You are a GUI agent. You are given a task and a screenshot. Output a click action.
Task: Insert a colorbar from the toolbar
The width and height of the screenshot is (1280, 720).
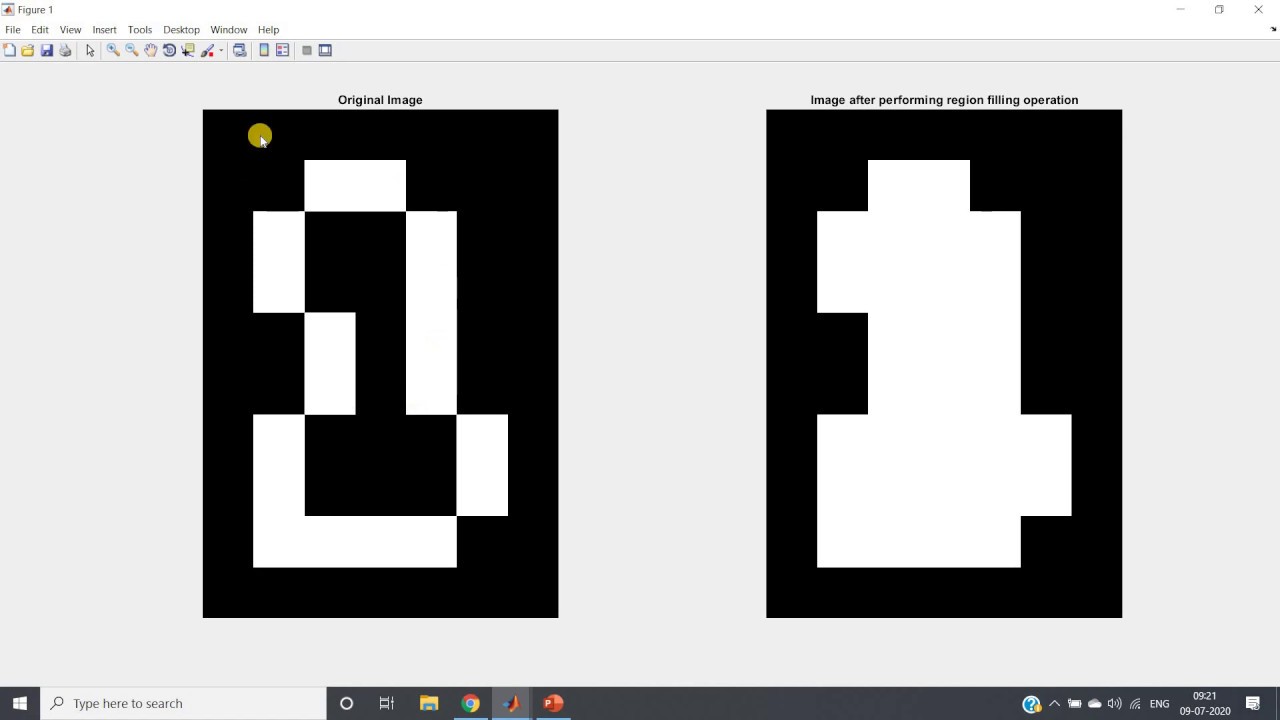(264, 50)
